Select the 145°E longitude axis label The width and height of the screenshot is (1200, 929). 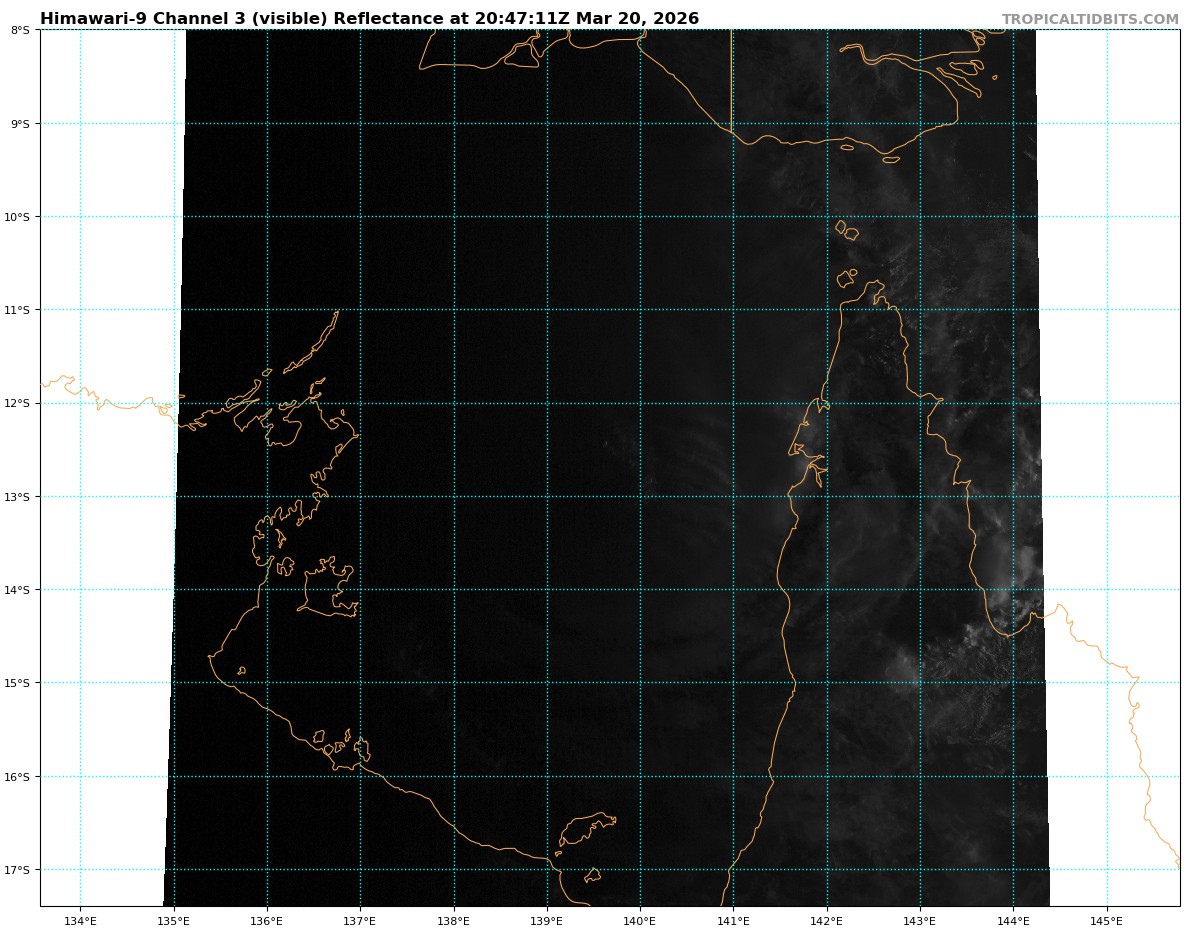(1106, 920)
